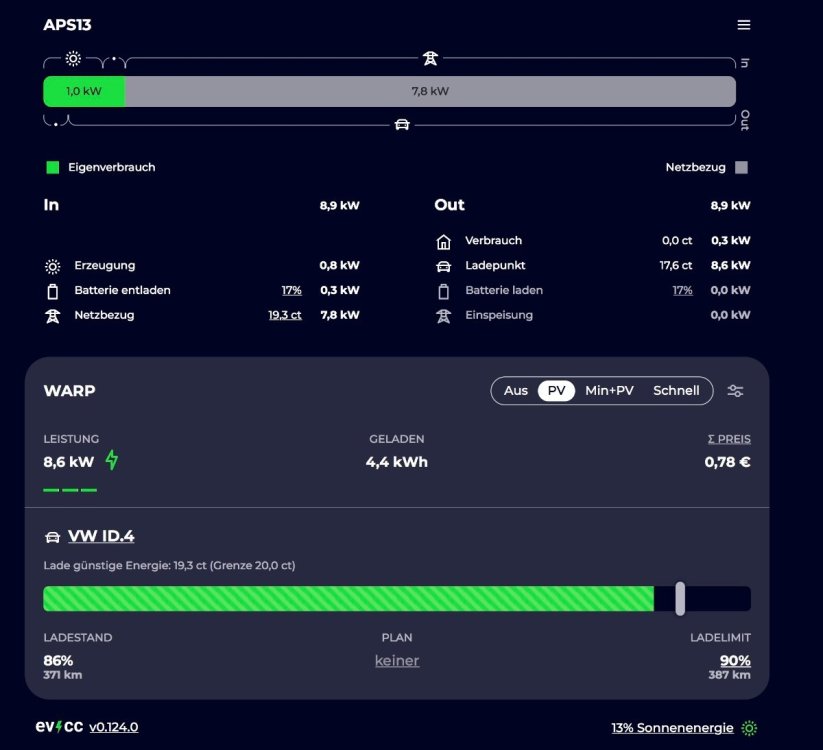The height and width of the screenshot is (750, 823).
Task: Click the car icon beside Ladepunkt
Action: point(444,266)
